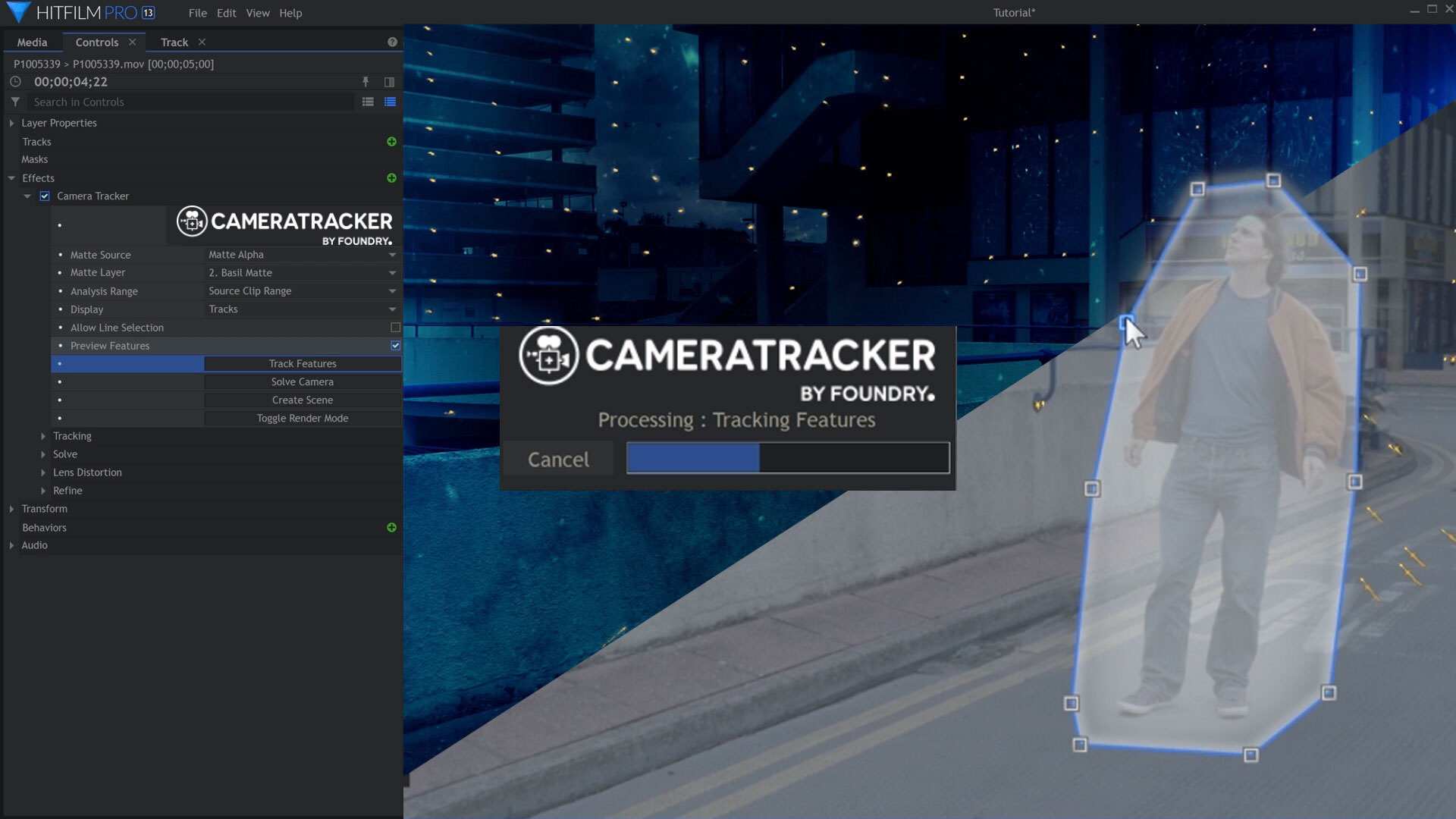The height and width of the screenshot is (819, 1456).
Task: Toggle the Camera Tracker effect checkbox
Action: pos(45,196)
